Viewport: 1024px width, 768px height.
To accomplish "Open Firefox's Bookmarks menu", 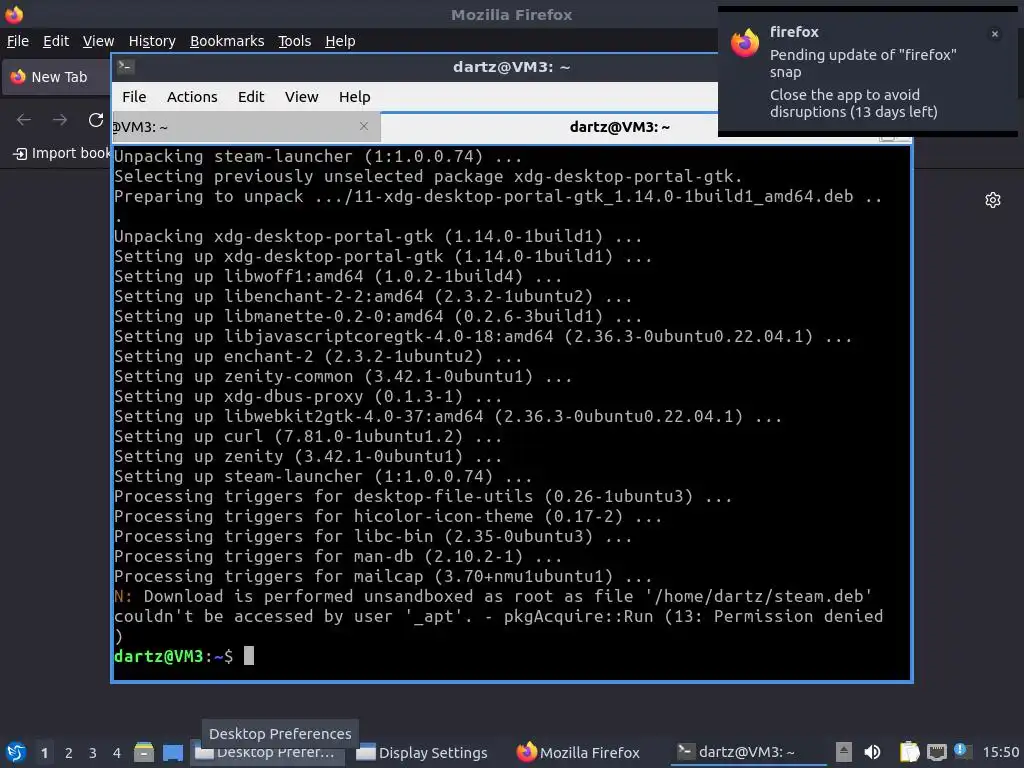I will pyautogui.click(x=227, y=41).
